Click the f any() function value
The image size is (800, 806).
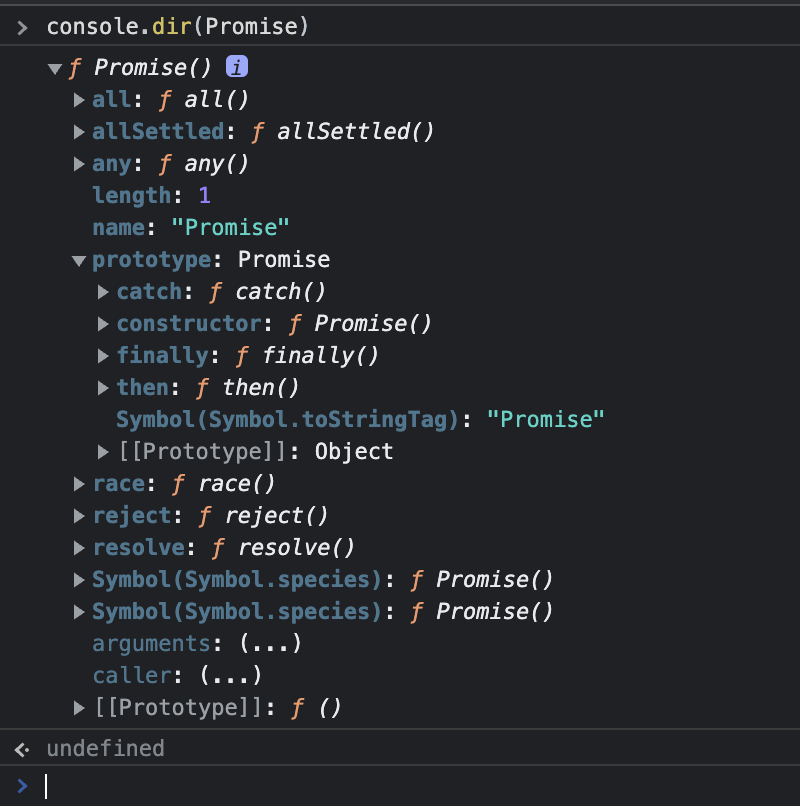pos(204,164)
